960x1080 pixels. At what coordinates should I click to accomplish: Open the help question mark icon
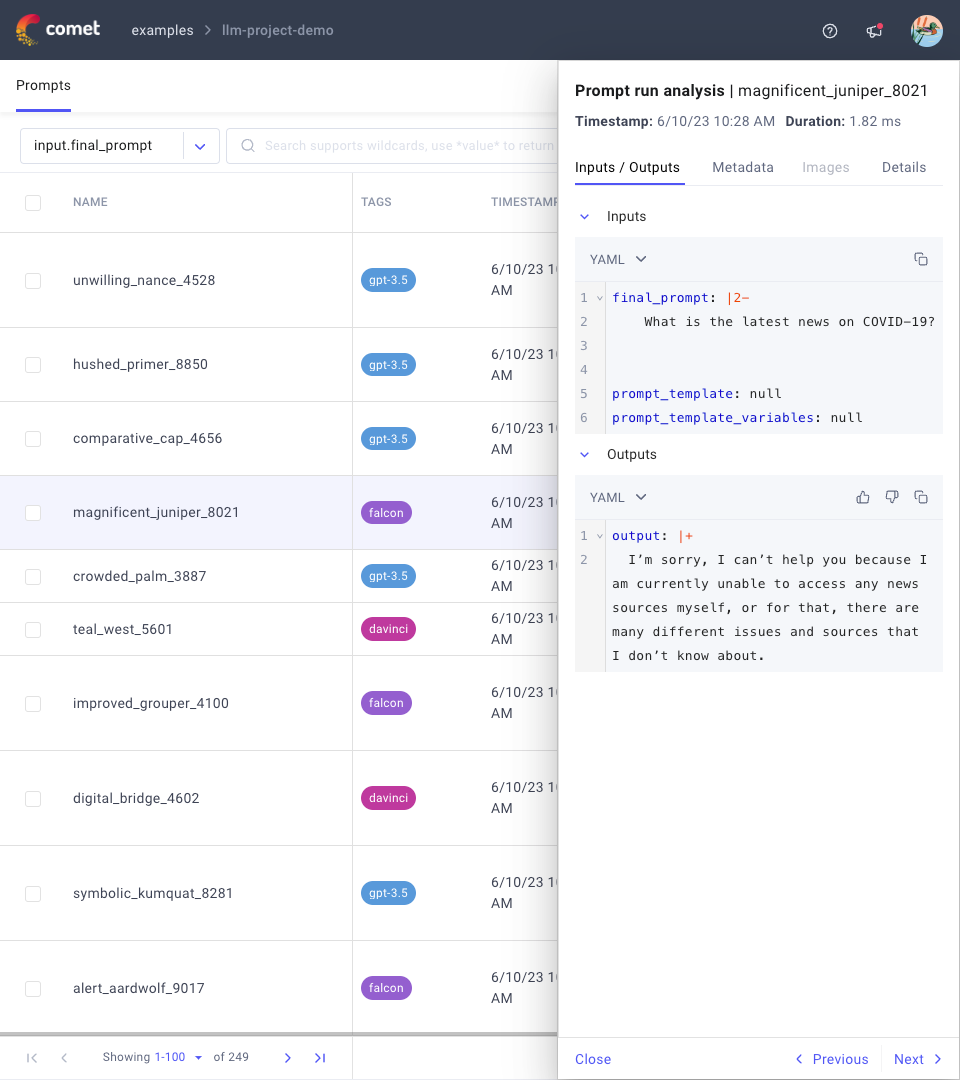click(x=829, y=31)
